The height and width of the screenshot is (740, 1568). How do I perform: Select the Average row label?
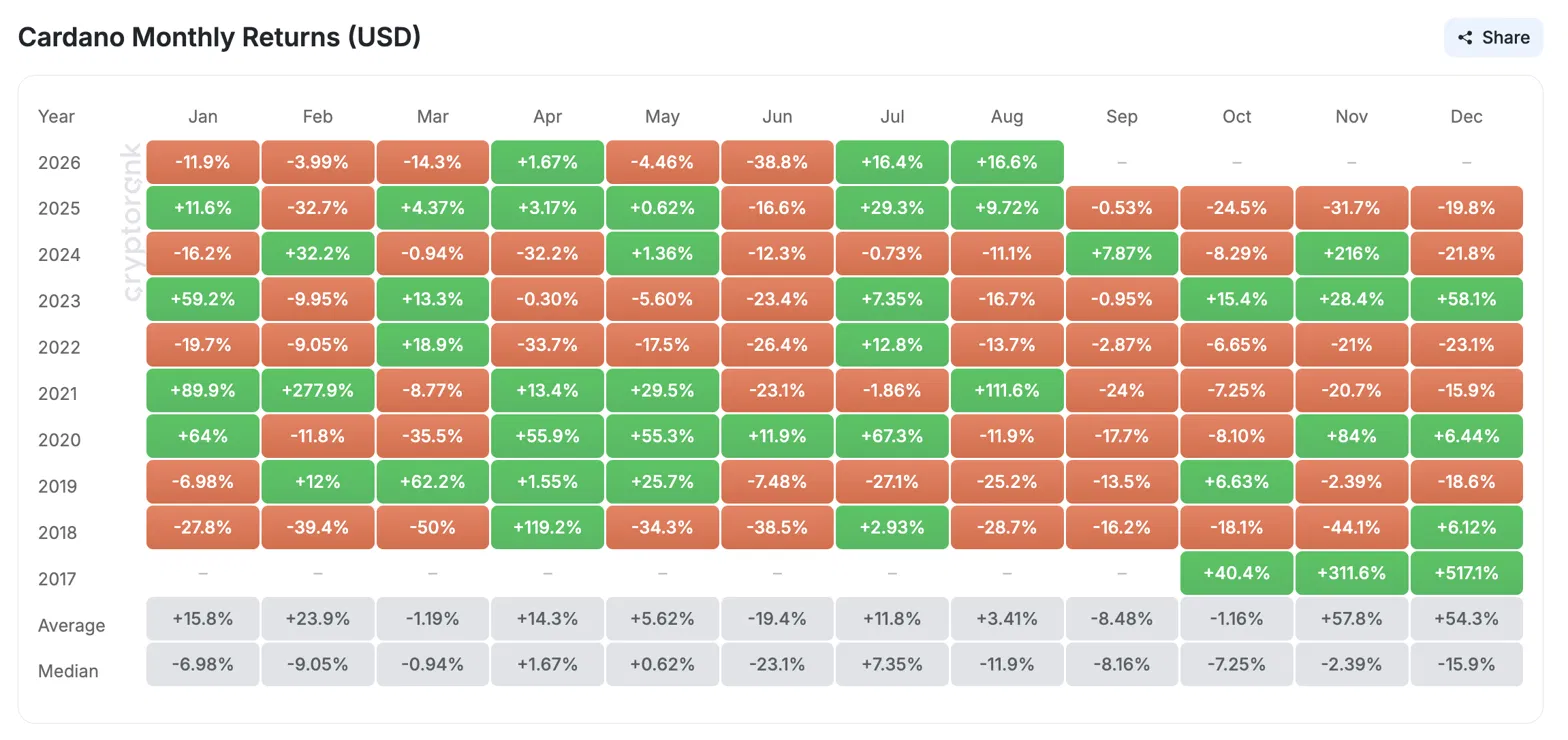pos(71,626)
